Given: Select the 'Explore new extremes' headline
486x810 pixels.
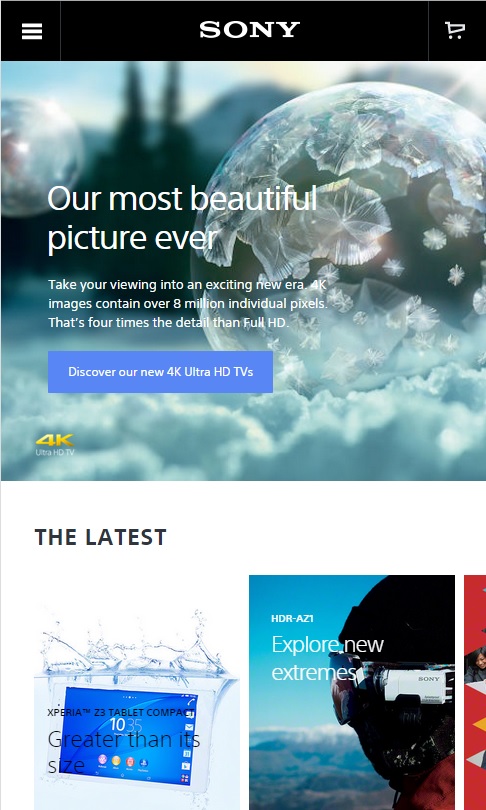Looking at the screenshot, I should coord(327,658).
